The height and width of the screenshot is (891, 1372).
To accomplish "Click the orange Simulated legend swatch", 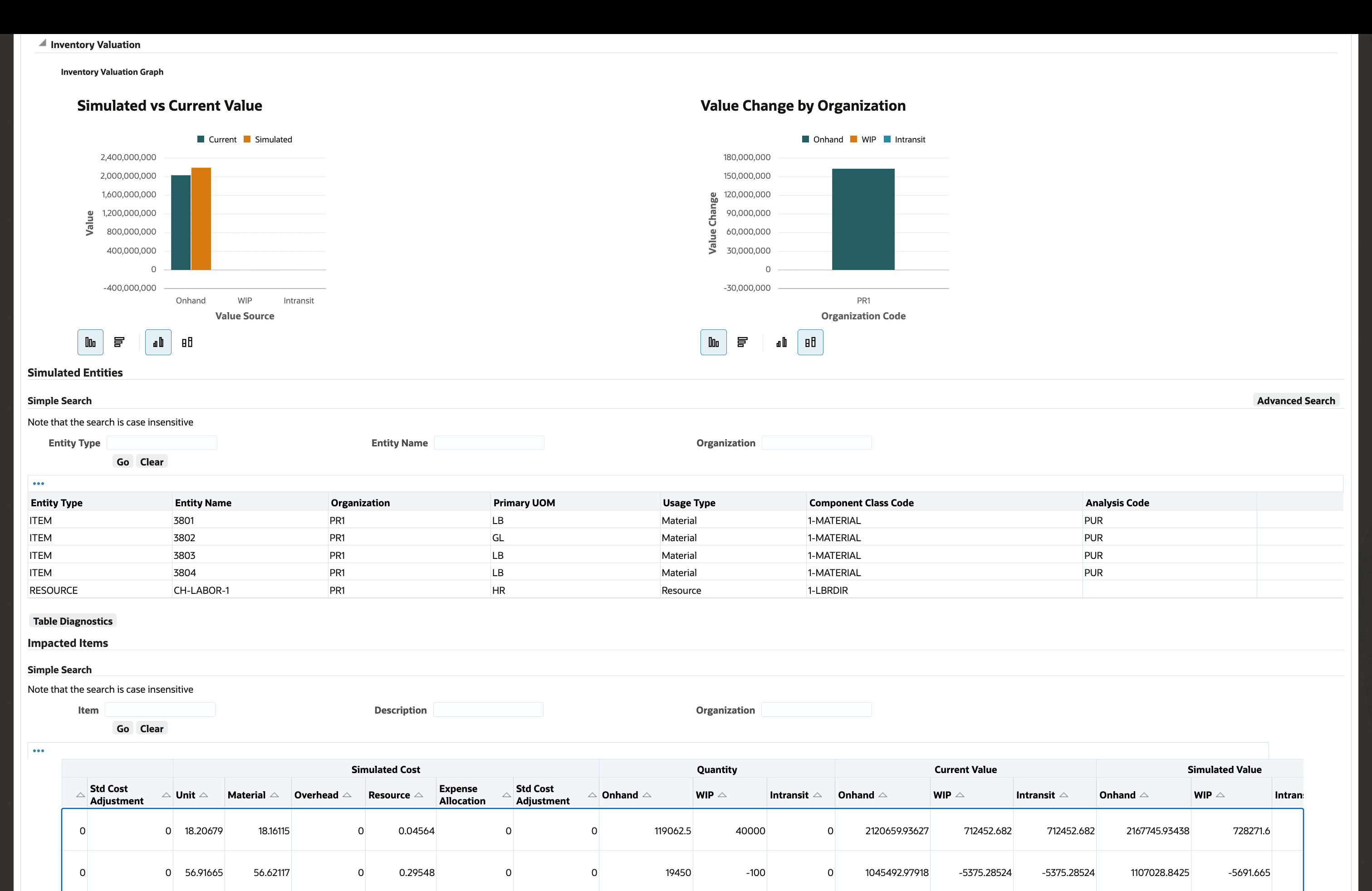I will pyautogui.click(x=247, y=139).
